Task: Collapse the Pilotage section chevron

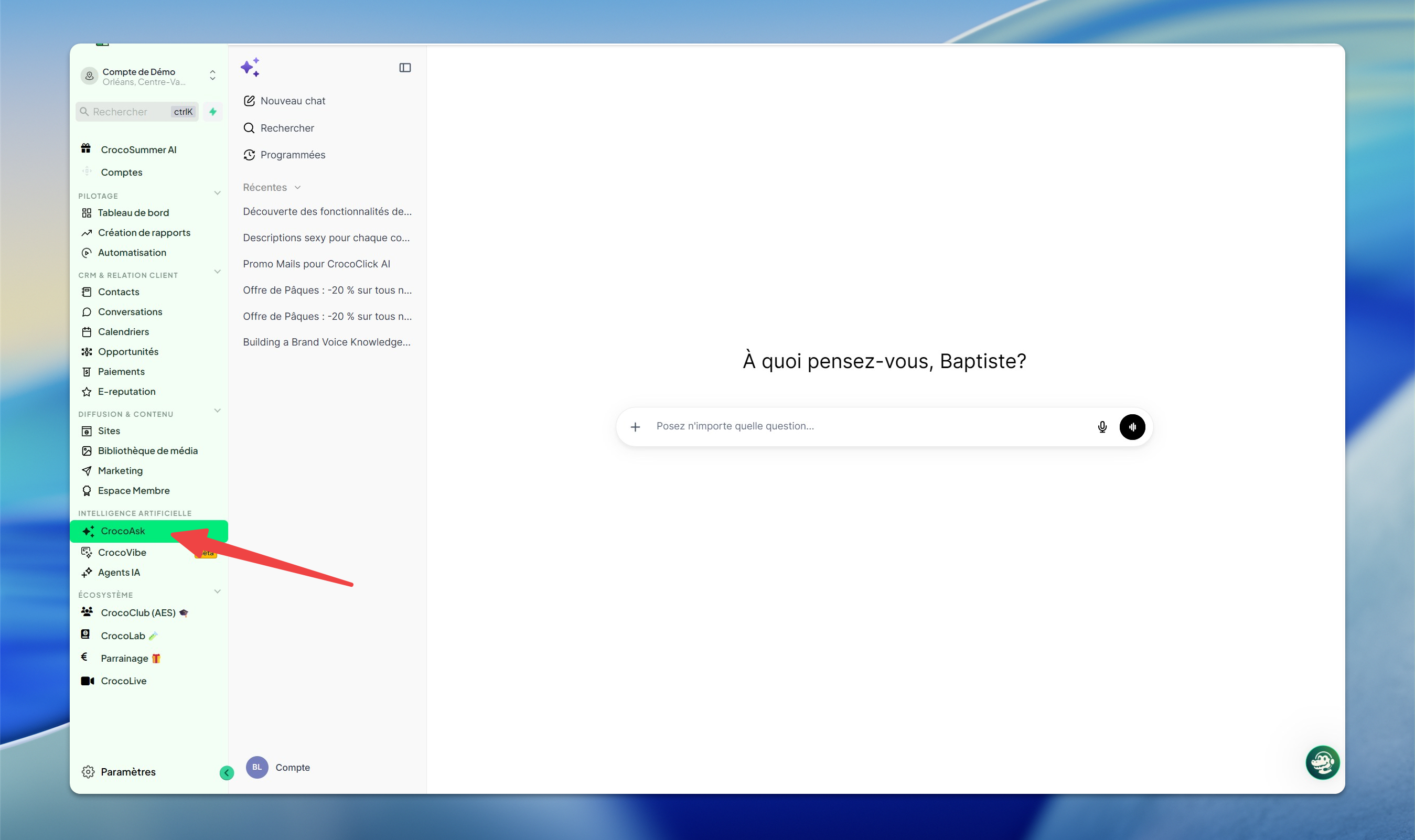Action: pos(217,193)
